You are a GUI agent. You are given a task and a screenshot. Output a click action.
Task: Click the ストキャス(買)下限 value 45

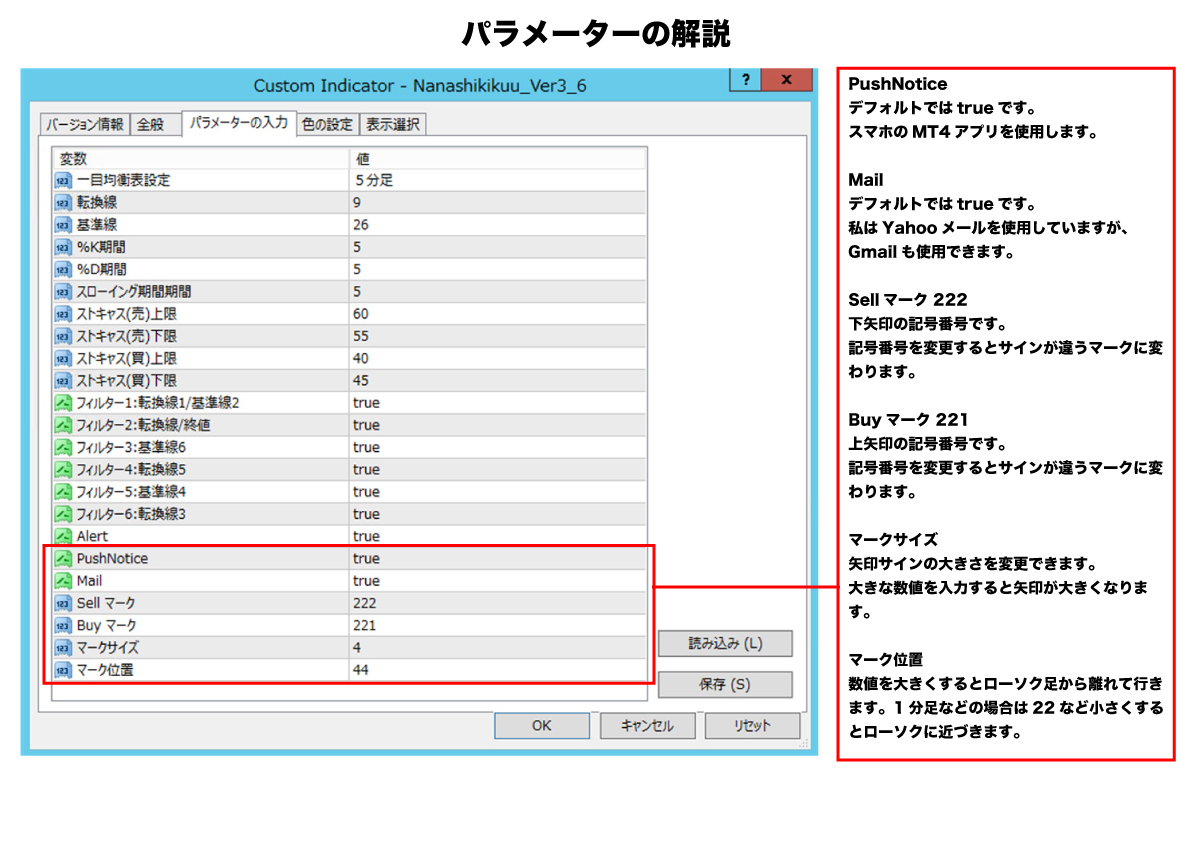click(361, 380)
